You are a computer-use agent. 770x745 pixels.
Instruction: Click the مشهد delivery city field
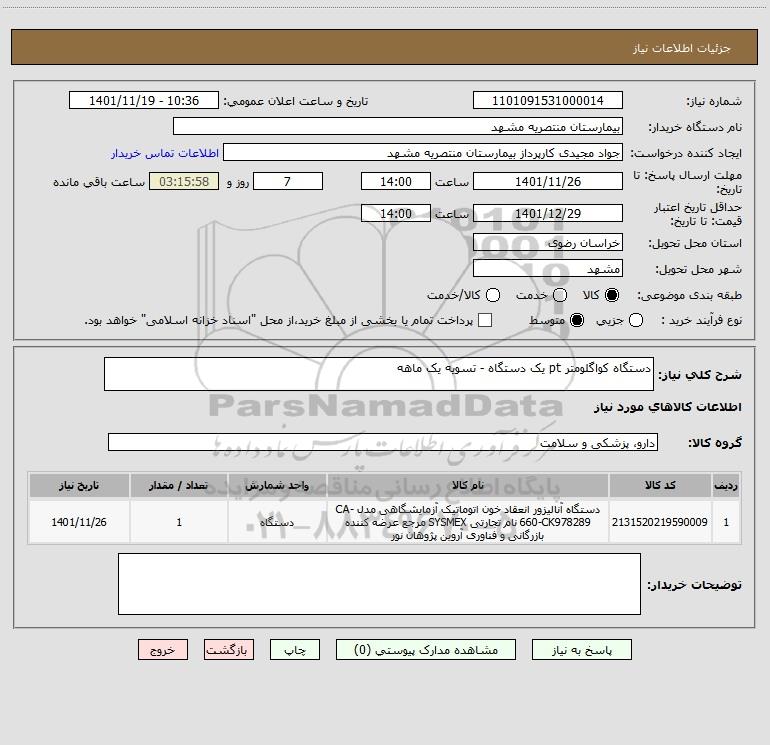[x=548, y=268]
